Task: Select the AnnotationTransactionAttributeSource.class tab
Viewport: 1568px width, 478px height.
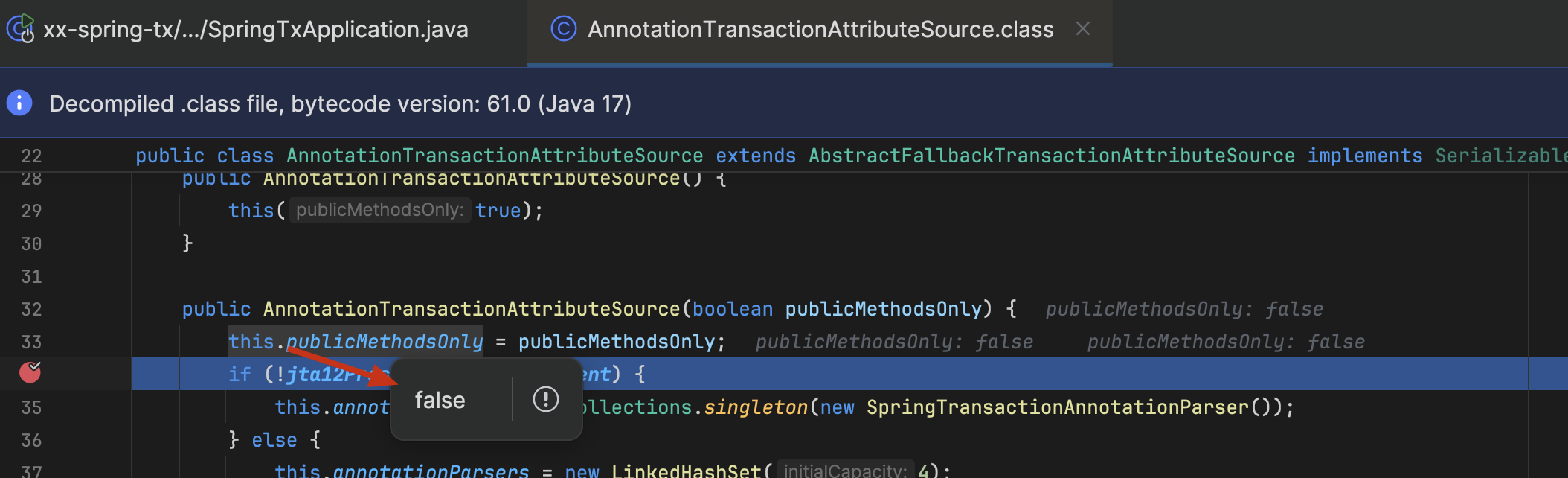Action: pyautogui.click(x=820, y=30)
